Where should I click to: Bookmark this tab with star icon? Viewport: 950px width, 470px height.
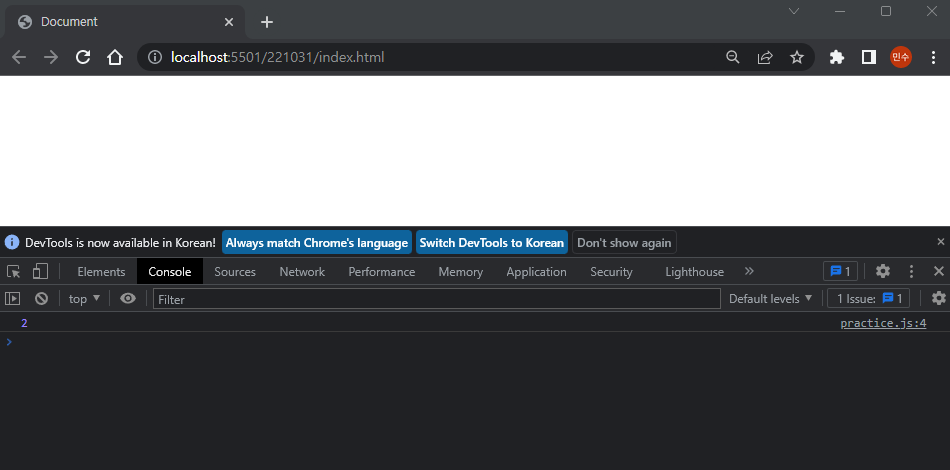point(797,58)
